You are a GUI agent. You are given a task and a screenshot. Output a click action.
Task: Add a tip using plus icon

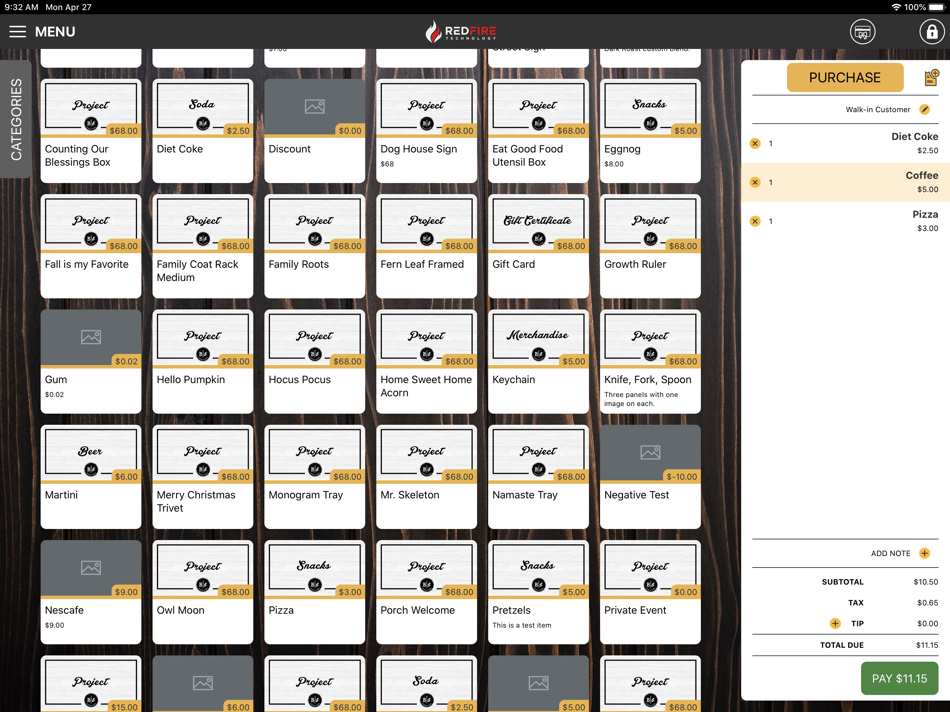[x=835, y=624]
